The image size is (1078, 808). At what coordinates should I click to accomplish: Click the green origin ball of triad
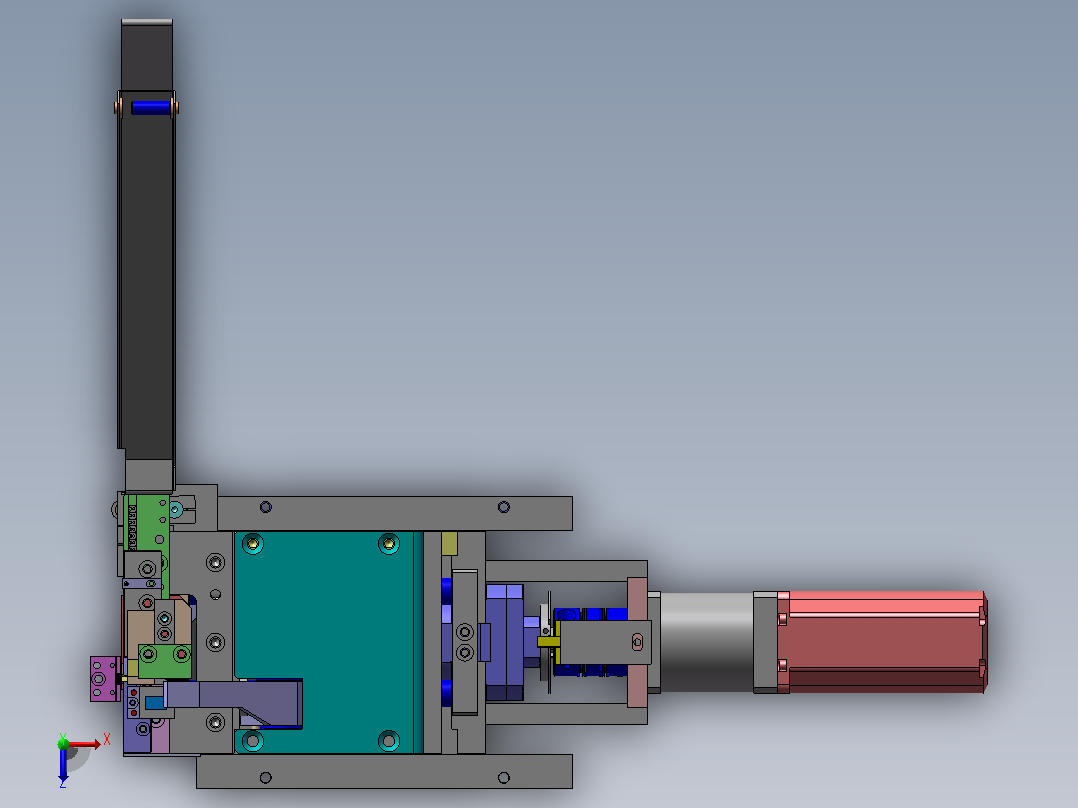coord(63,743)
